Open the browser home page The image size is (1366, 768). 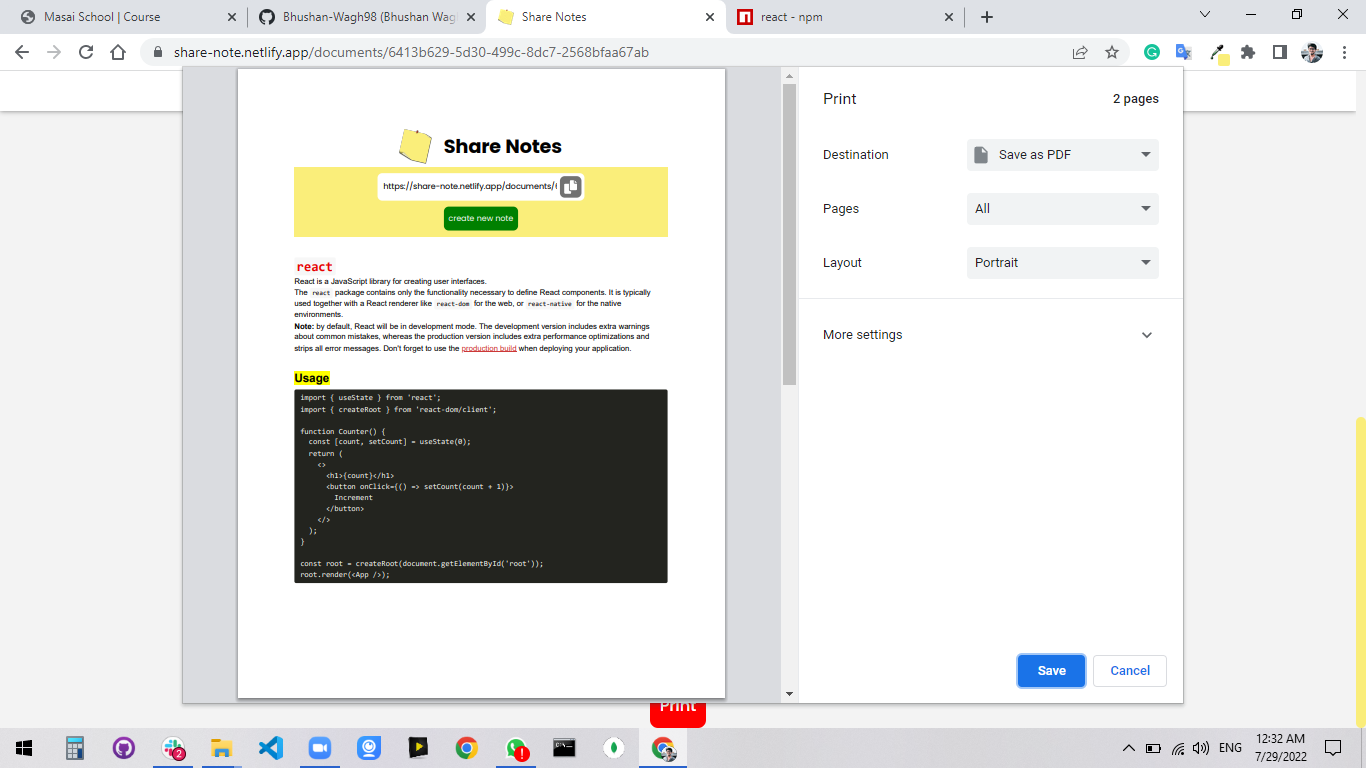[118, 52]
